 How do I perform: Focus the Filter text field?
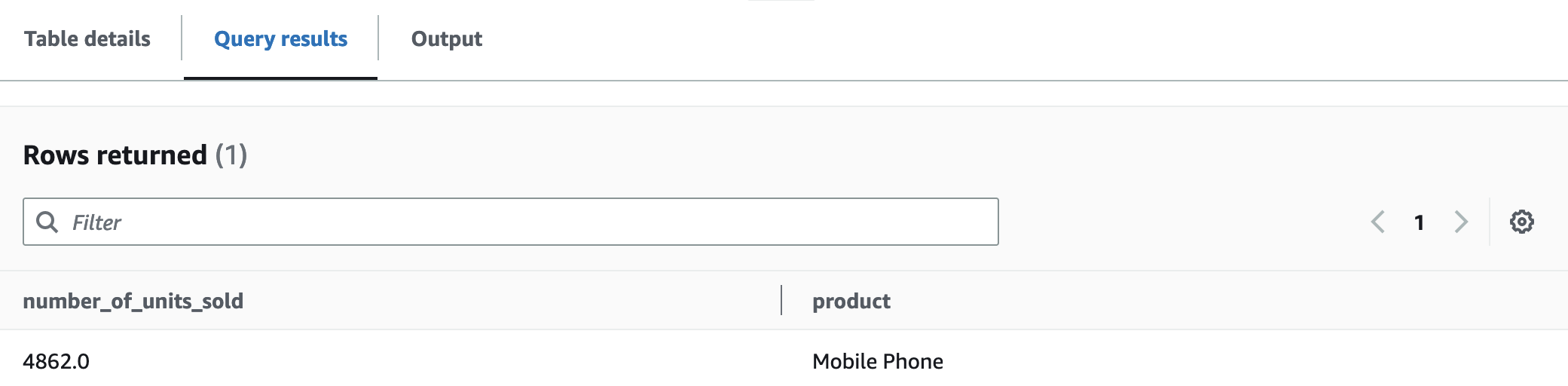click(x=511, y=222)
